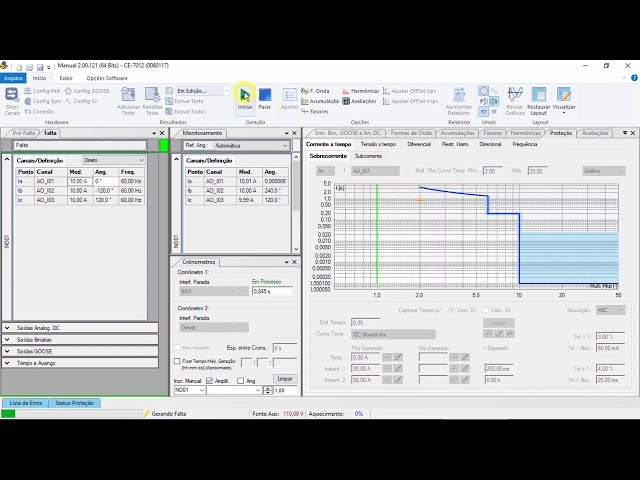The width and height of the screenshot is (640, 480).
Task: Open Direc Canais channel direction icon
Action: pyautogui.click(x=12, y=95)
